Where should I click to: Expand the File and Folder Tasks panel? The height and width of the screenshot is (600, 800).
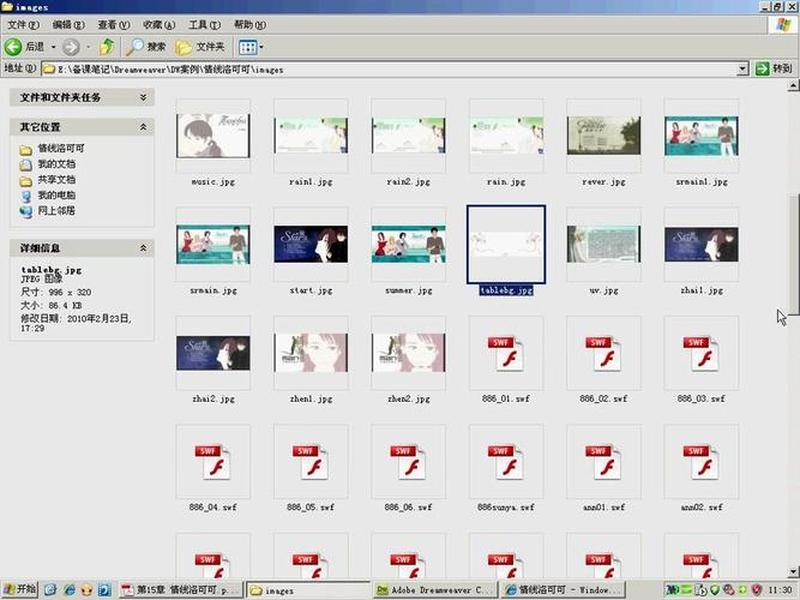click(x=143, y=97)
